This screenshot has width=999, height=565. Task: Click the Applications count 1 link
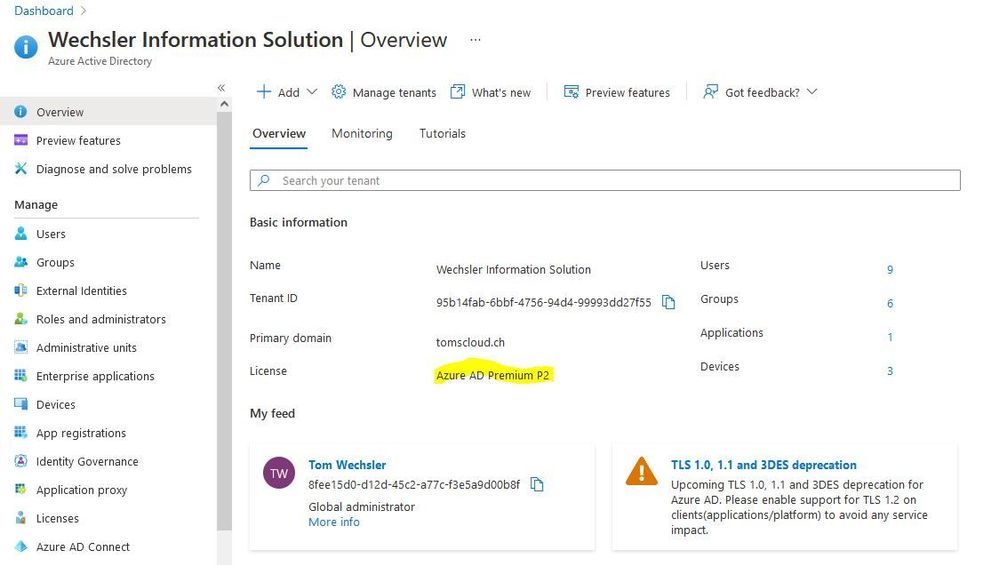click(890, 337)
